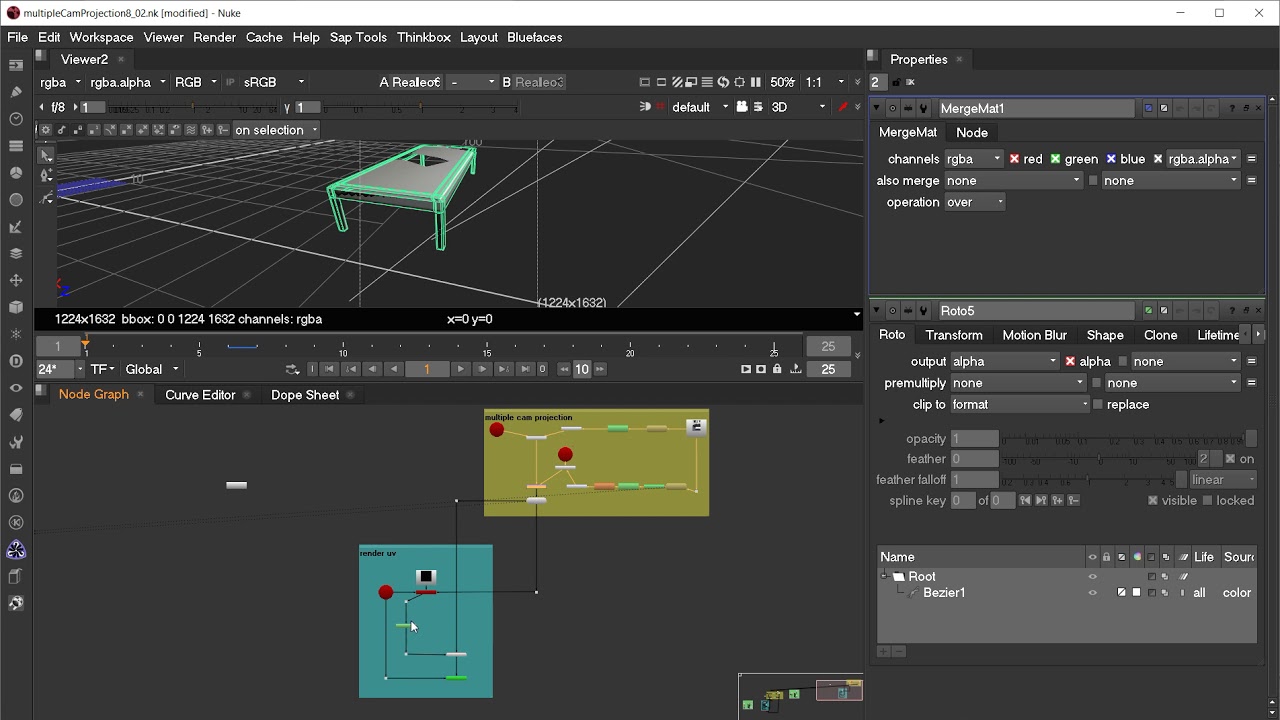This screenshot has width=1280, height=720.
Task: Enable the replace checkbox in Roto5
Action: coord(1098,405)
